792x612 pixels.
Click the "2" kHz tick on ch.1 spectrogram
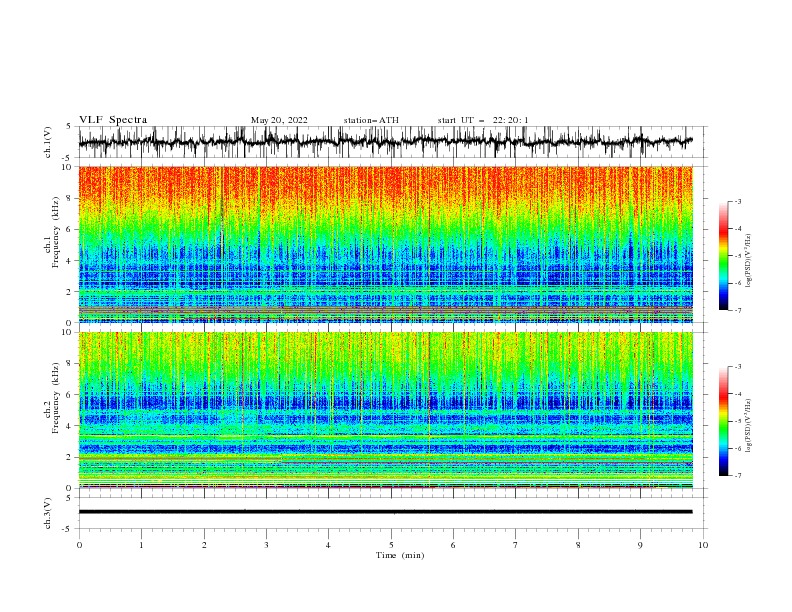(x=69, y=292)
